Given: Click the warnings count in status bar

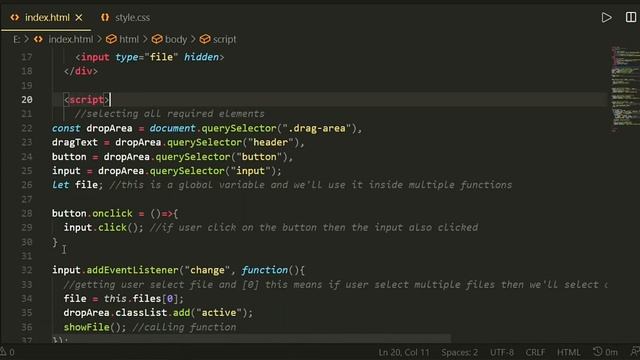Looking at the screenshot, I should (7, 352).
